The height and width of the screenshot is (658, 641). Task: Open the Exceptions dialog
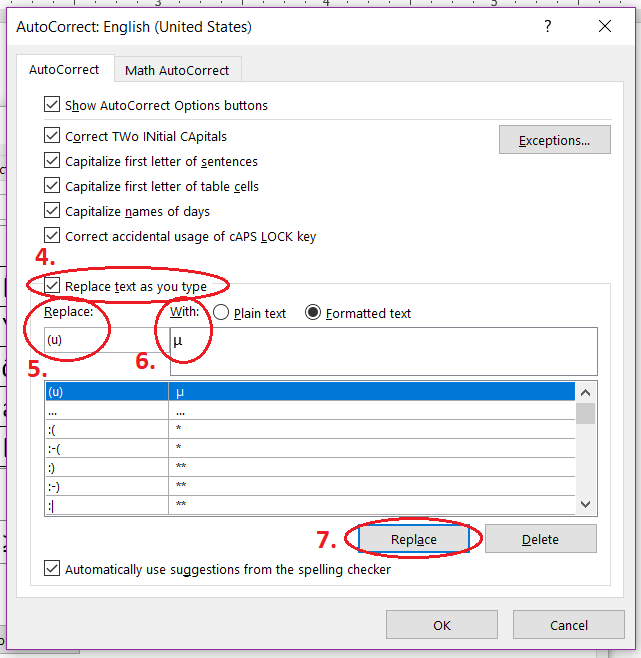point(554,140)
